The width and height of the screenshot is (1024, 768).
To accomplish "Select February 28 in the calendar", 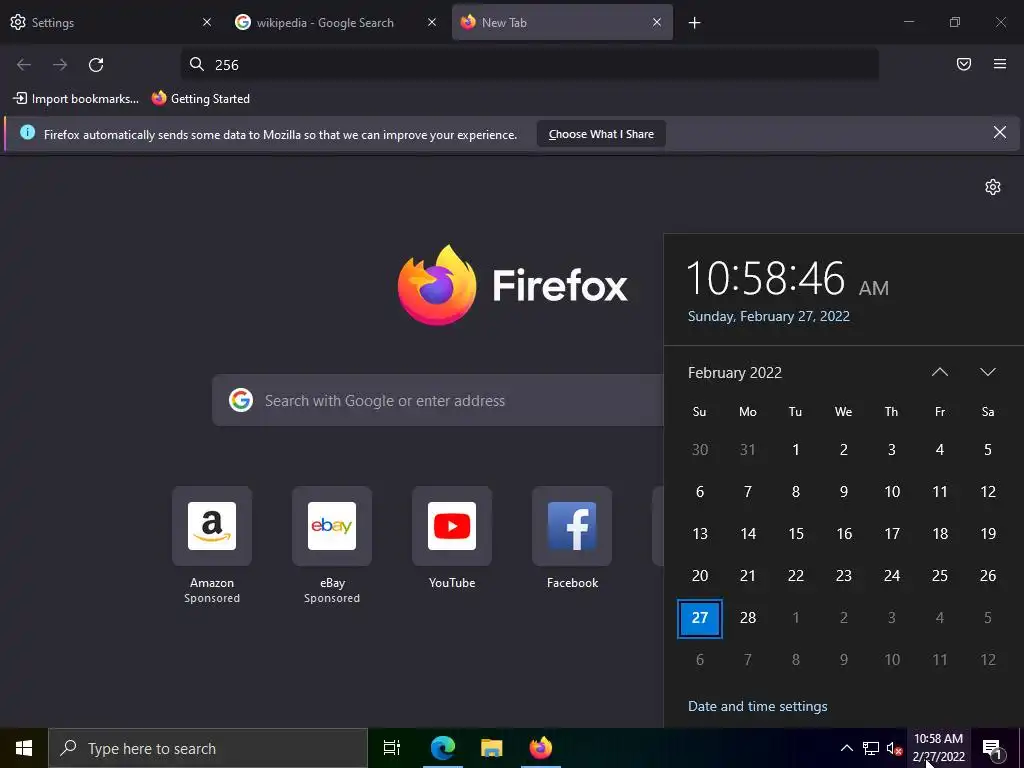I will [748, 618].
